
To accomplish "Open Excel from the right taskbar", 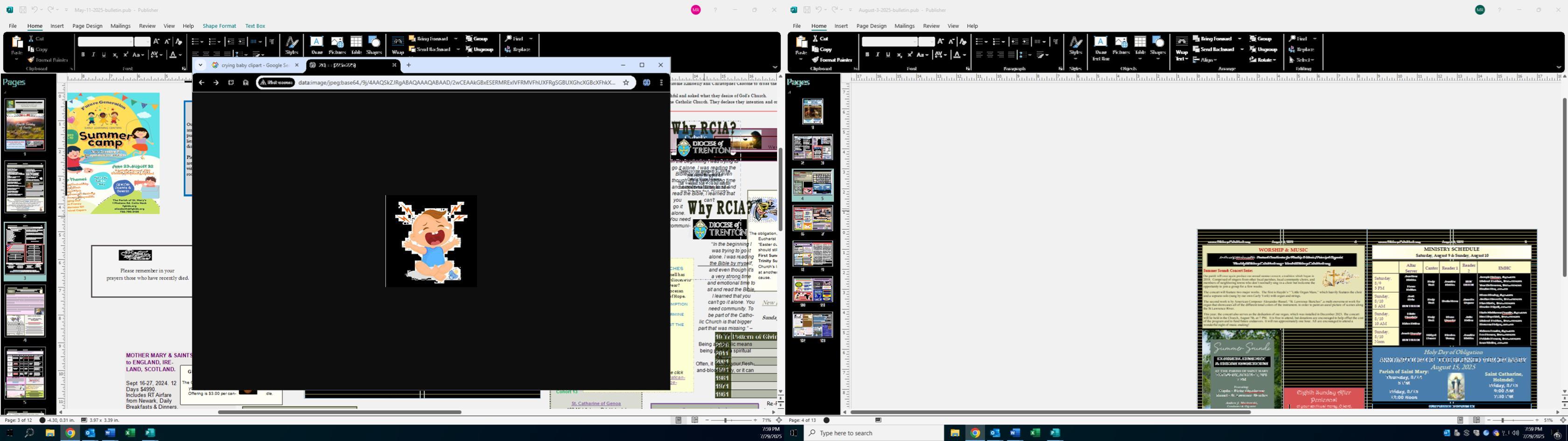I will click(1035, 433).
